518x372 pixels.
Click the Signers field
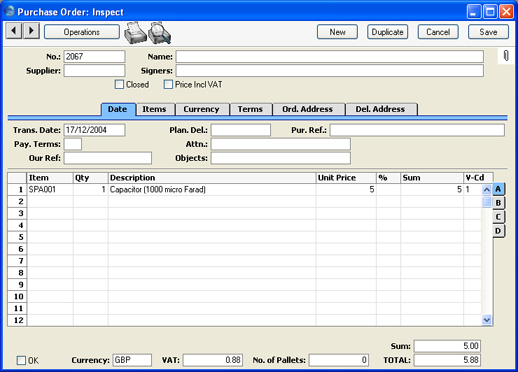(x=330, y=71)
